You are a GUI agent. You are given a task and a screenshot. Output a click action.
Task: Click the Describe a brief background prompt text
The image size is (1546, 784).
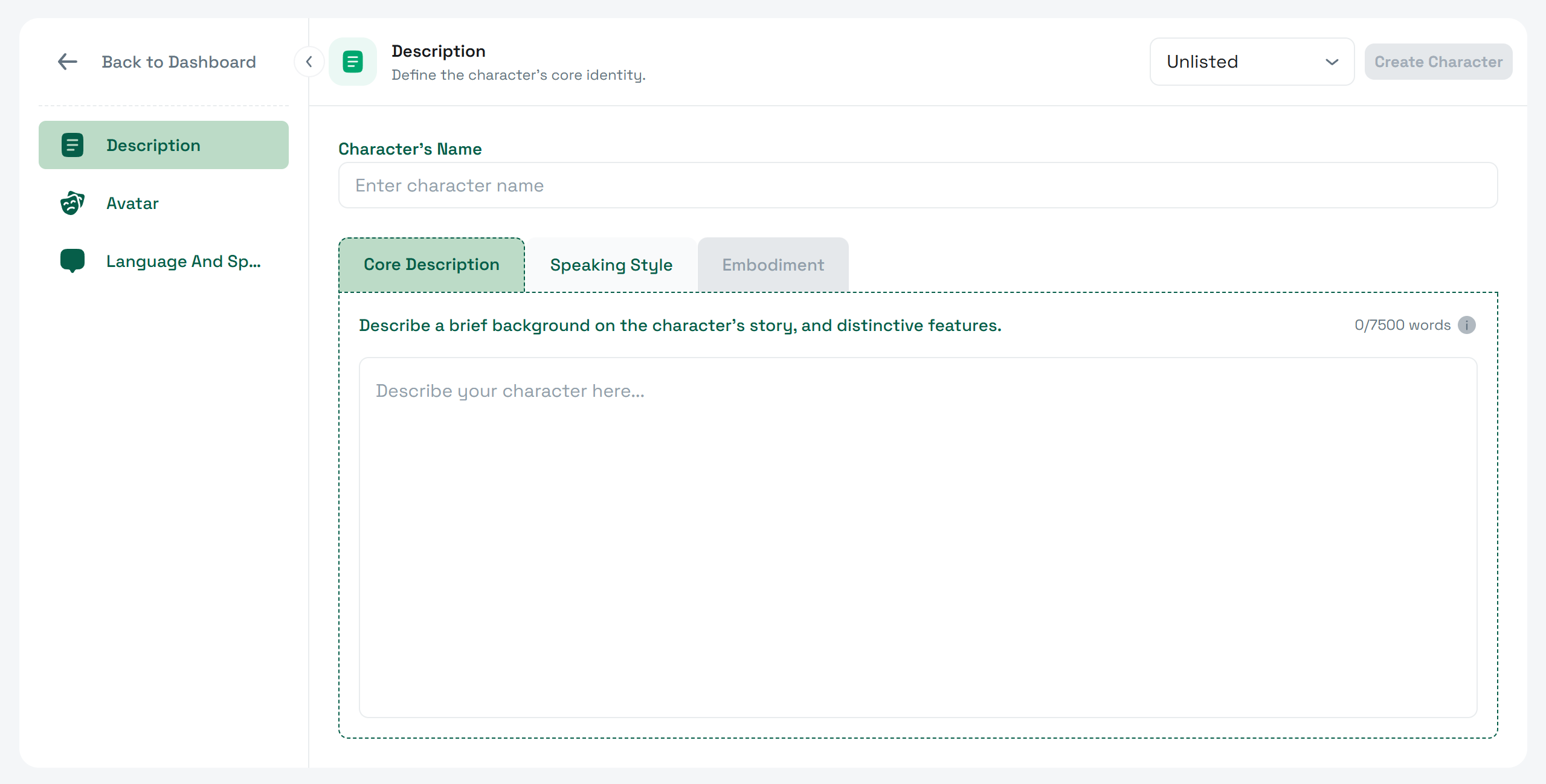(x=680, y=326)
